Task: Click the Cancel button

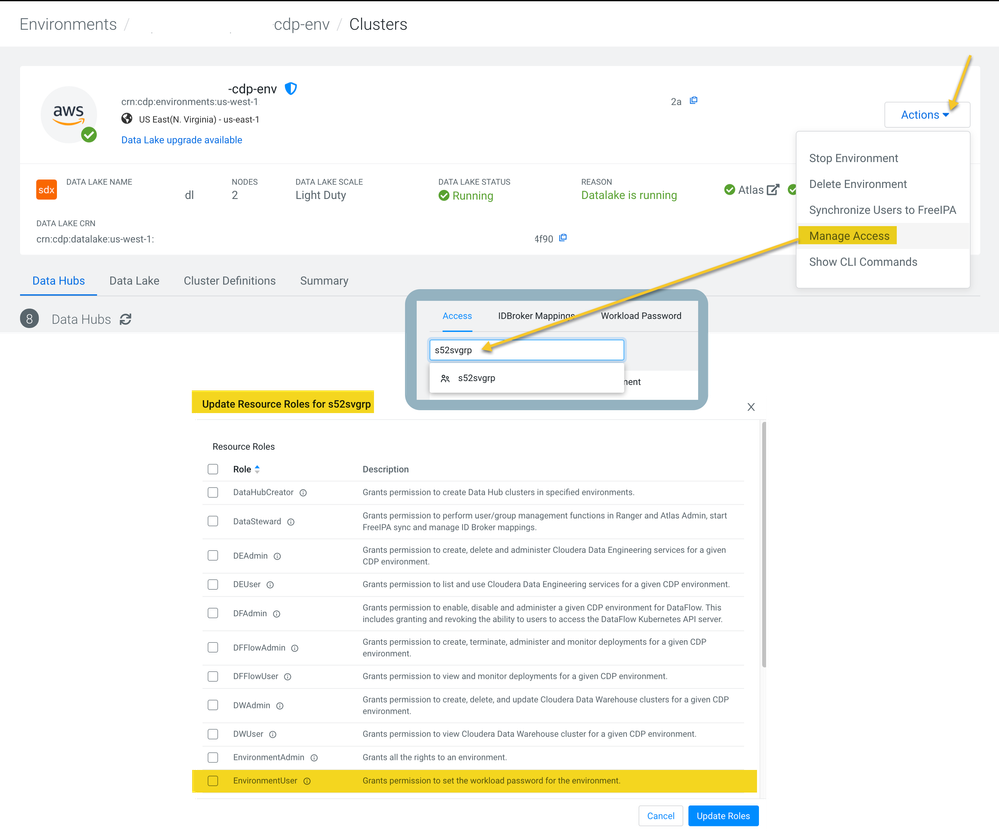Action: click(661, 816)
